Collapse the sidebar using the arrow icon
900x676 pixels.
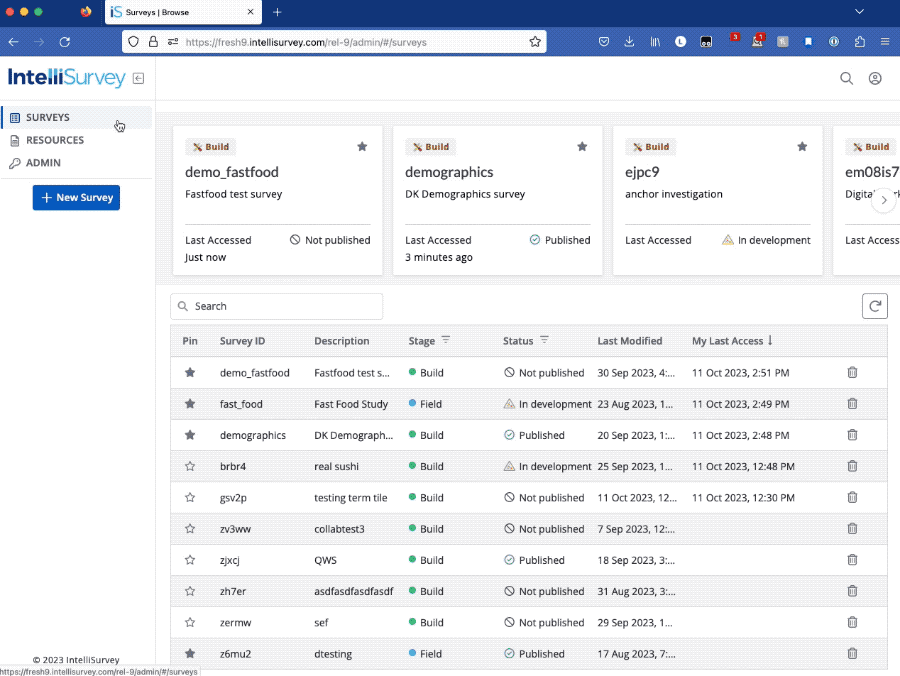[138, 79]
